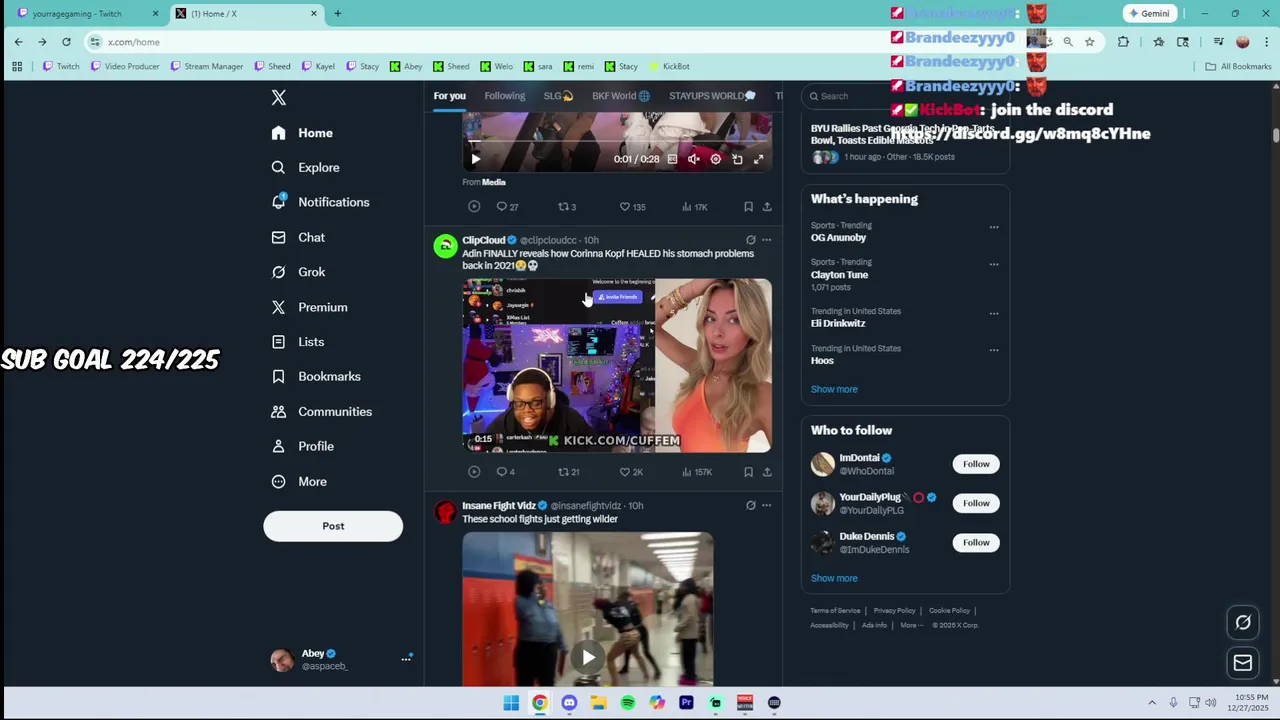
Task: Open Grok in the left sidebar
Action: tap(298, 272)
